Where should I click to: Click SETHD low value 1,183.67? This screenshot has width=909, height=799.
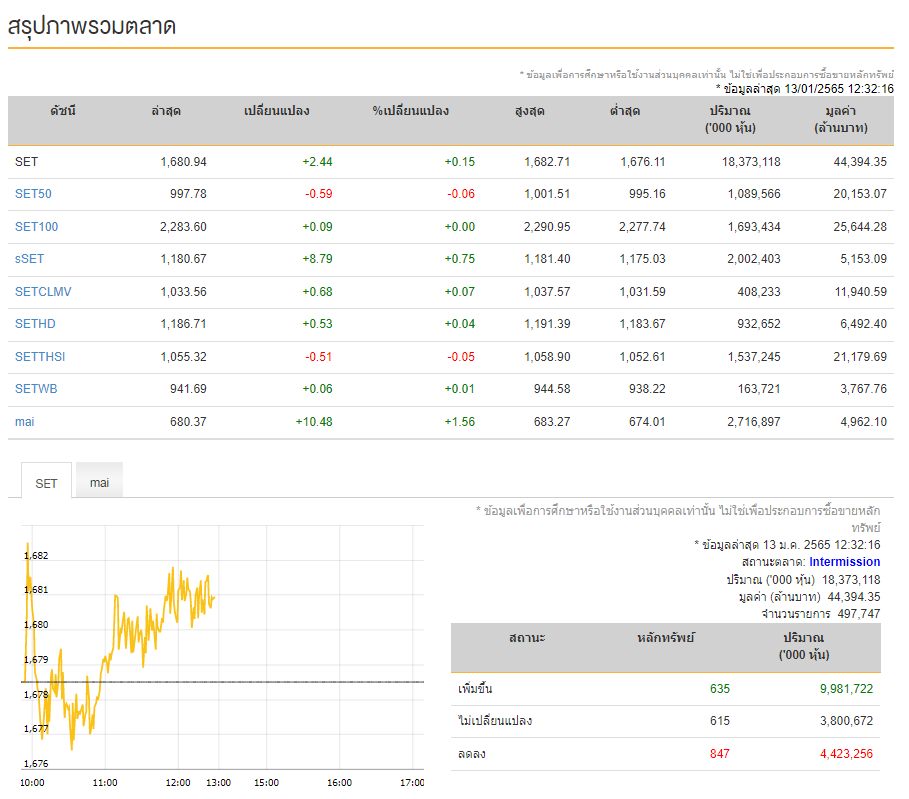tap(642, 324)
